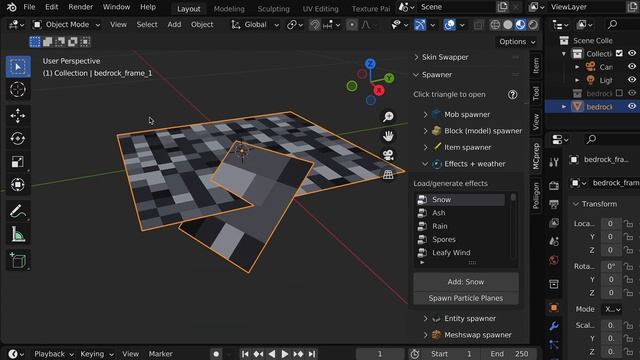The image size is (640, 360).
Task: Select the Select Box tool
Action: tap(18, 67)
